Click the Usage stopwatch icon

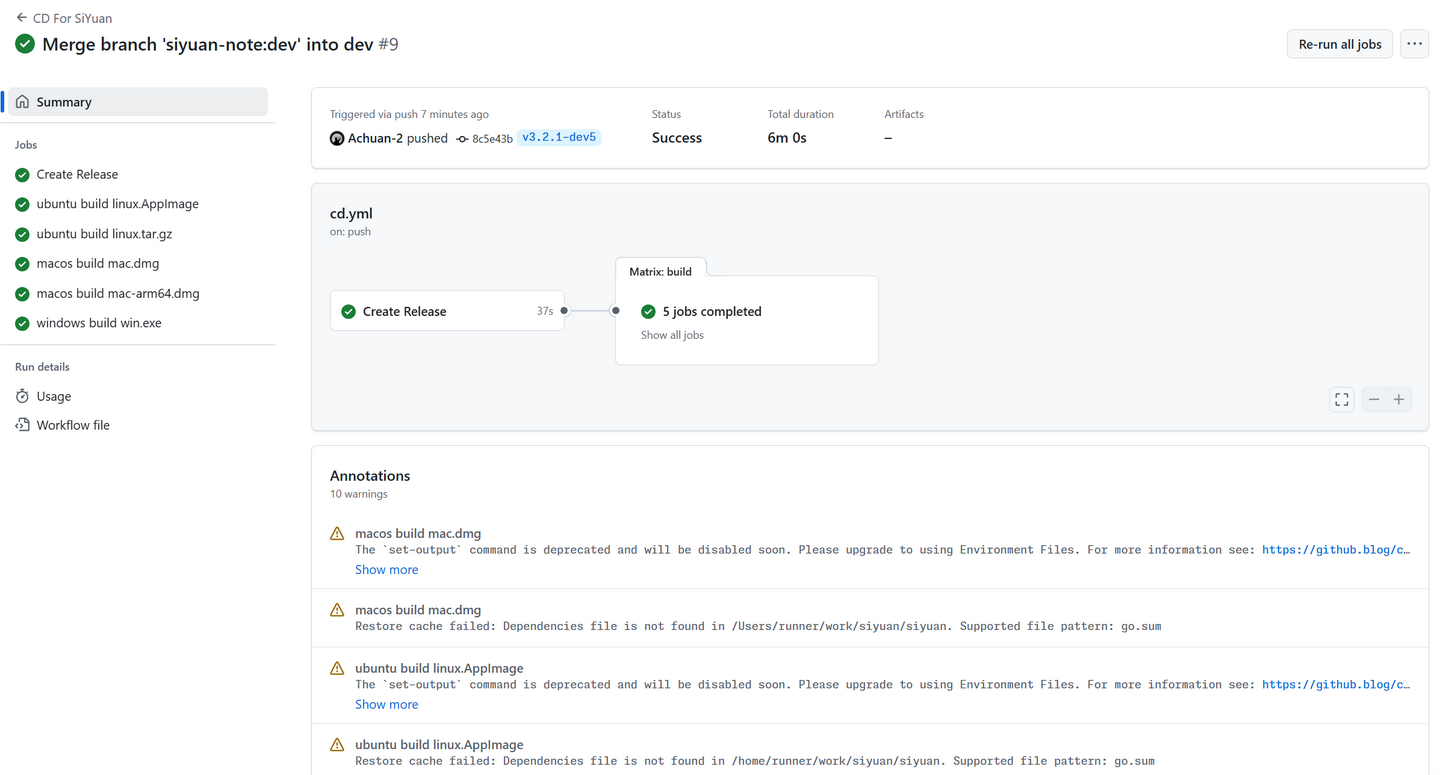tap(22, 396)
